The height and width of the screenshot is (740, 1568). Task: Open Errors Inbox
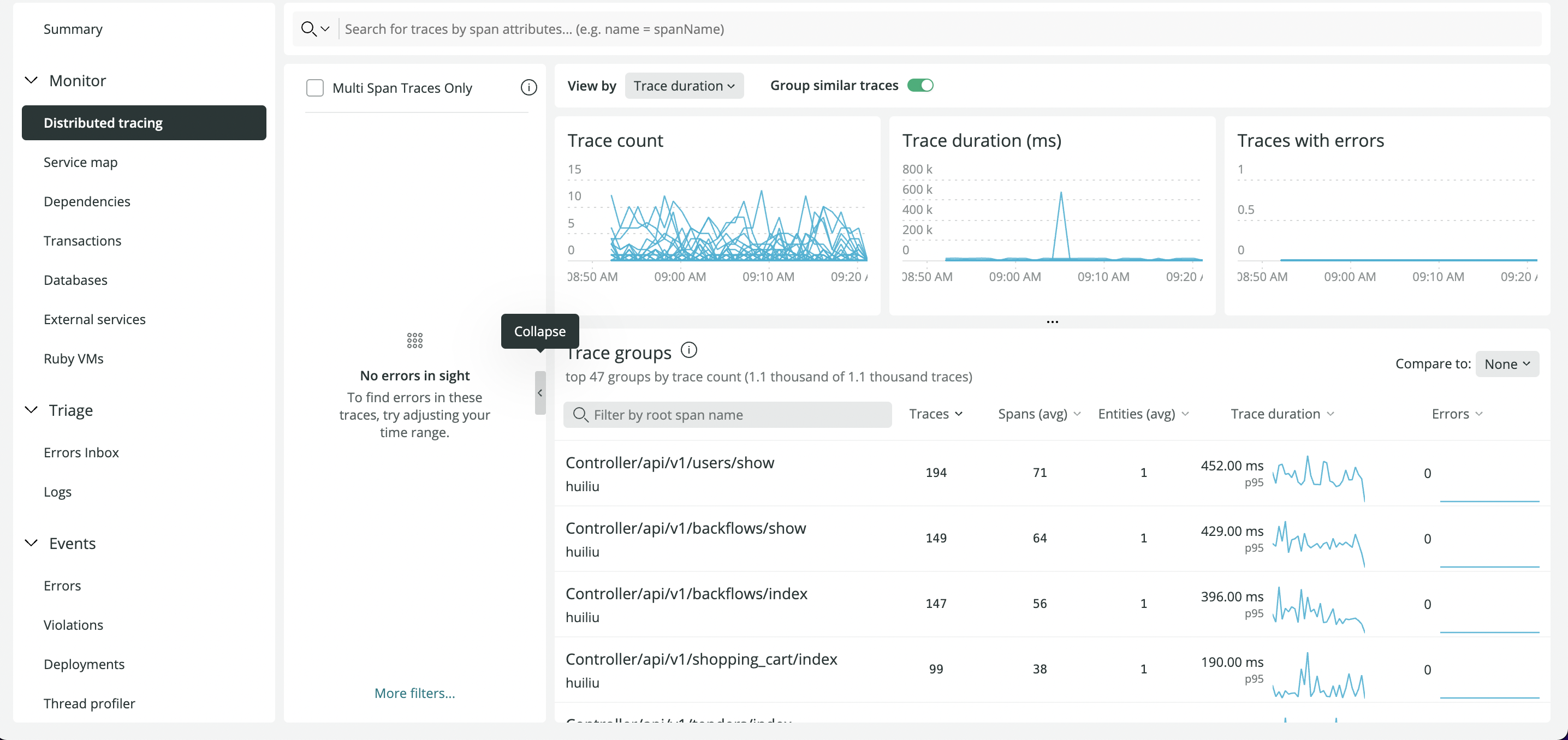(x=81, y=453)
